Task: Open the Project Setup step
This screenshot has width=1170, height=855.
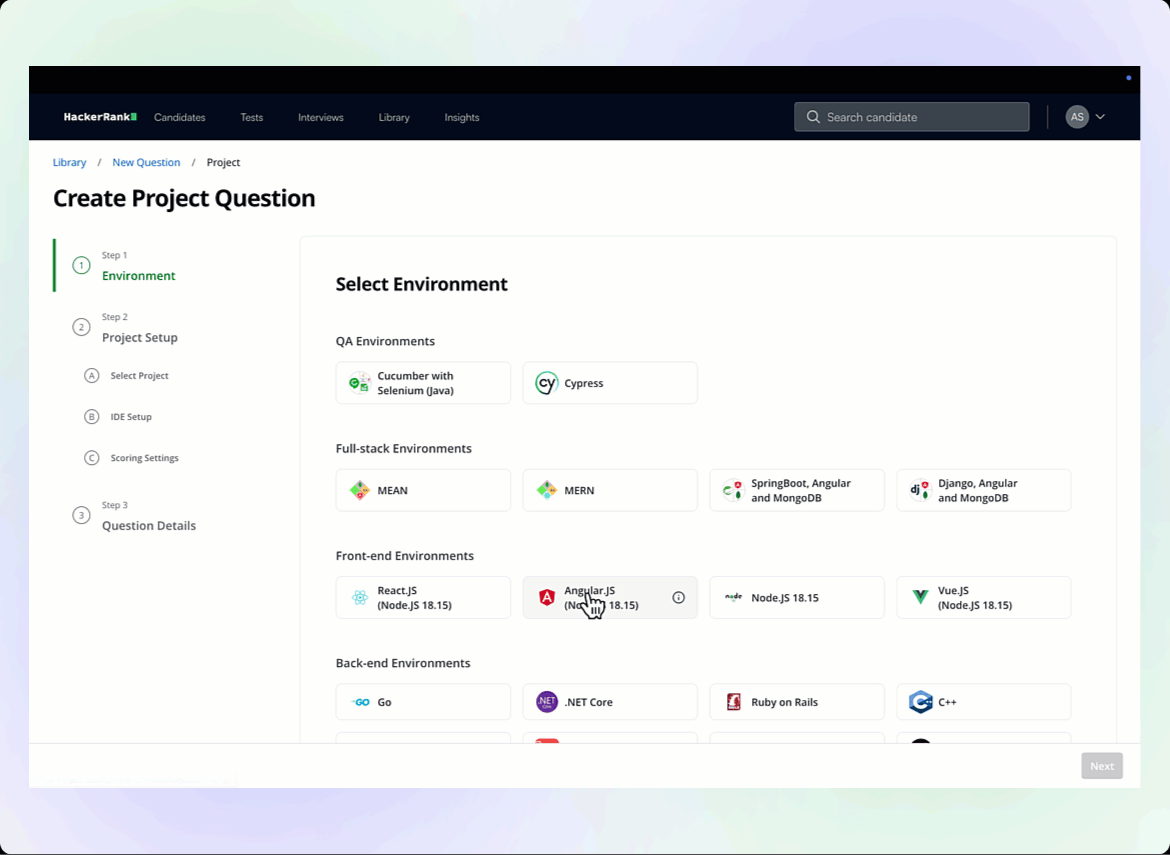Action: 140,337
